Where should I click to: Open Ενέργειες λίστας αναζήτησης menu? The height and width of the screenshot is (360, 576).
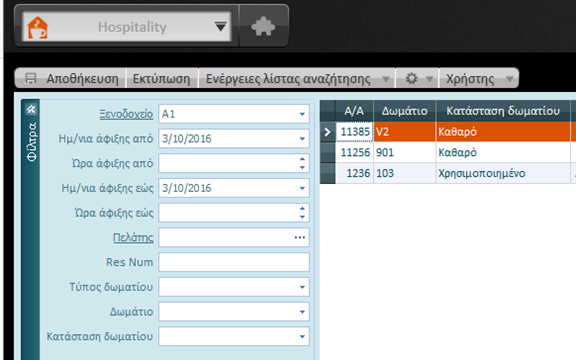click(x=288, y=78)
